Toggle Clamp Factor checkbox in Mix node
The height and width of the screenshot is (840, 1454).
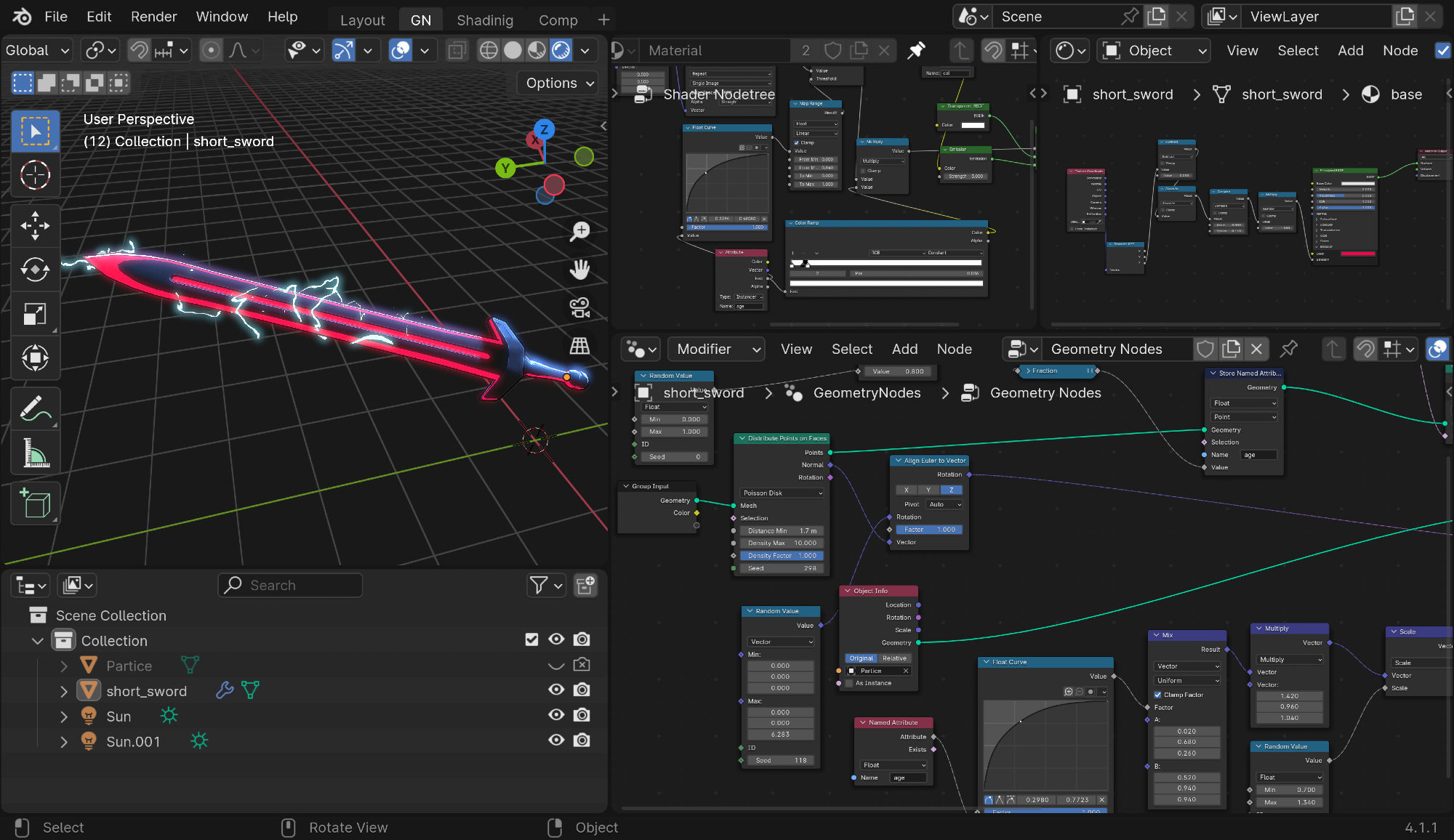(x=1158, y=695)
